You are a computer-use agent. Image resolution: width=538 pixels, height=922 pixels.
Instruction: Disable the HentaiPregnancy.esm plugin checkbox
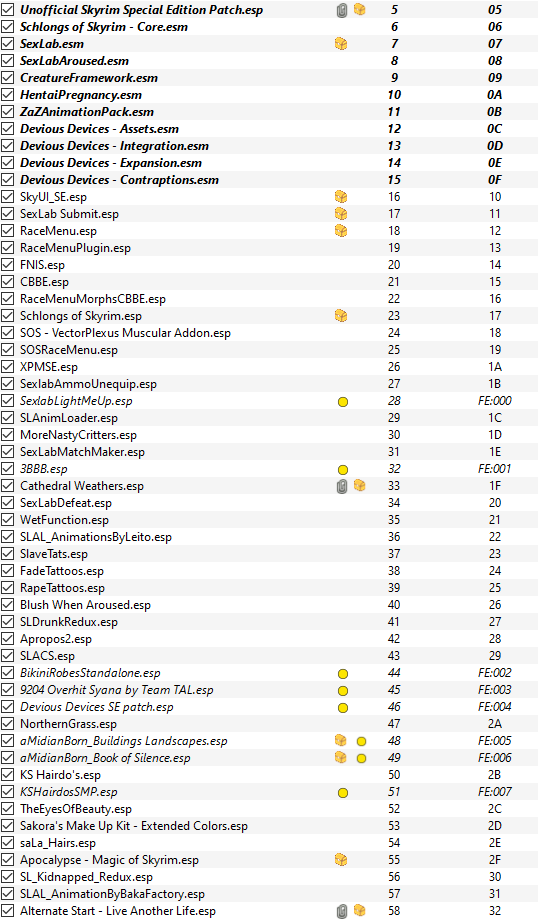click(8, 95)
